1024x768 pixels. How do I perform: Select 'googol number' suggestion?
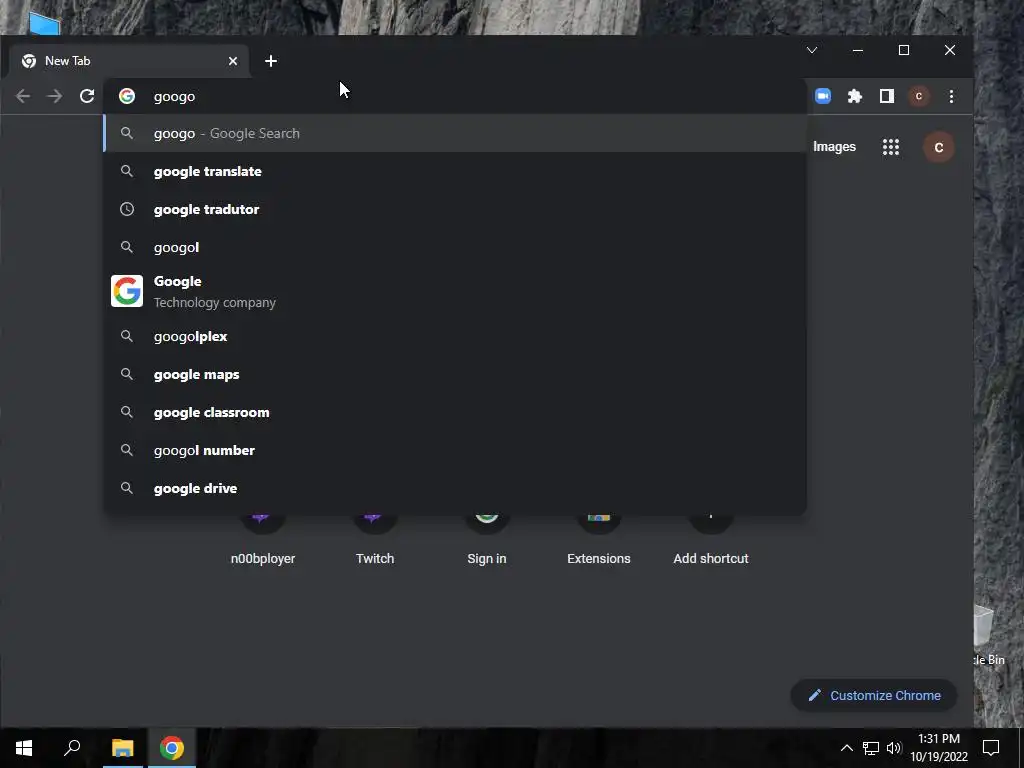click(x=455, y=450)
